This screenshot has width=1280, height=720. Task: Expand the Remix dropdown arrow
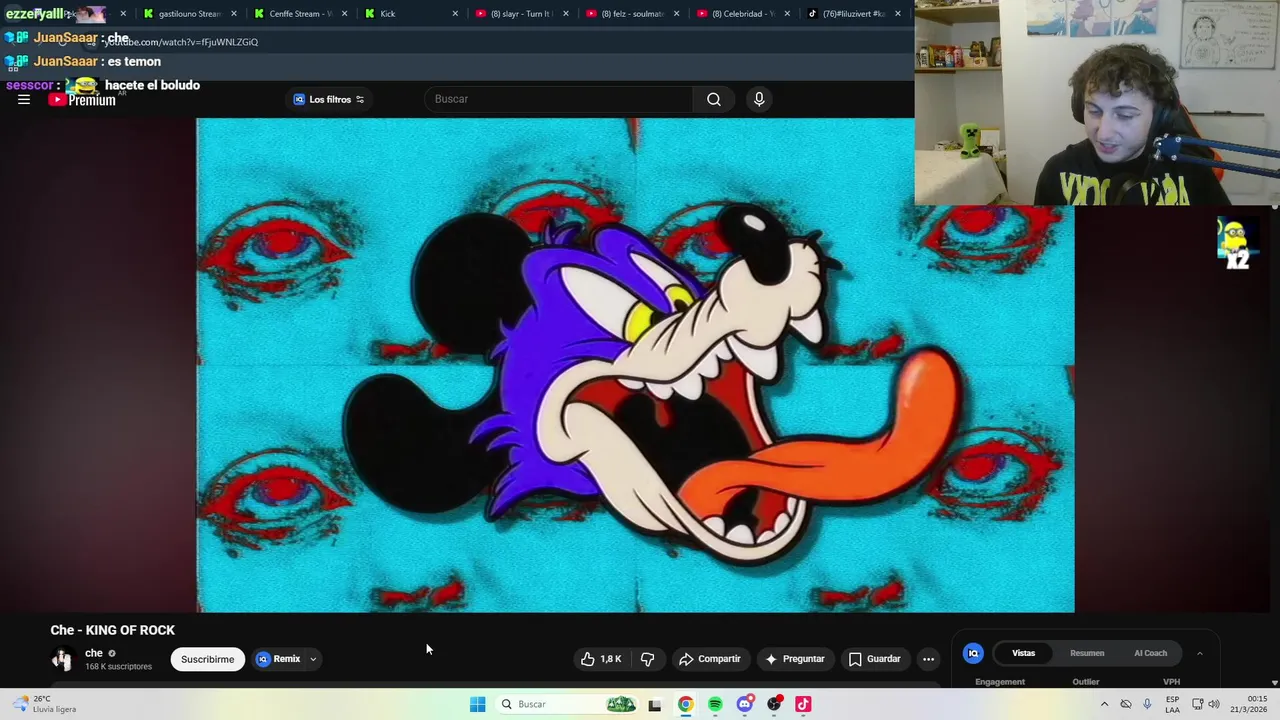(x=313, y=659)
